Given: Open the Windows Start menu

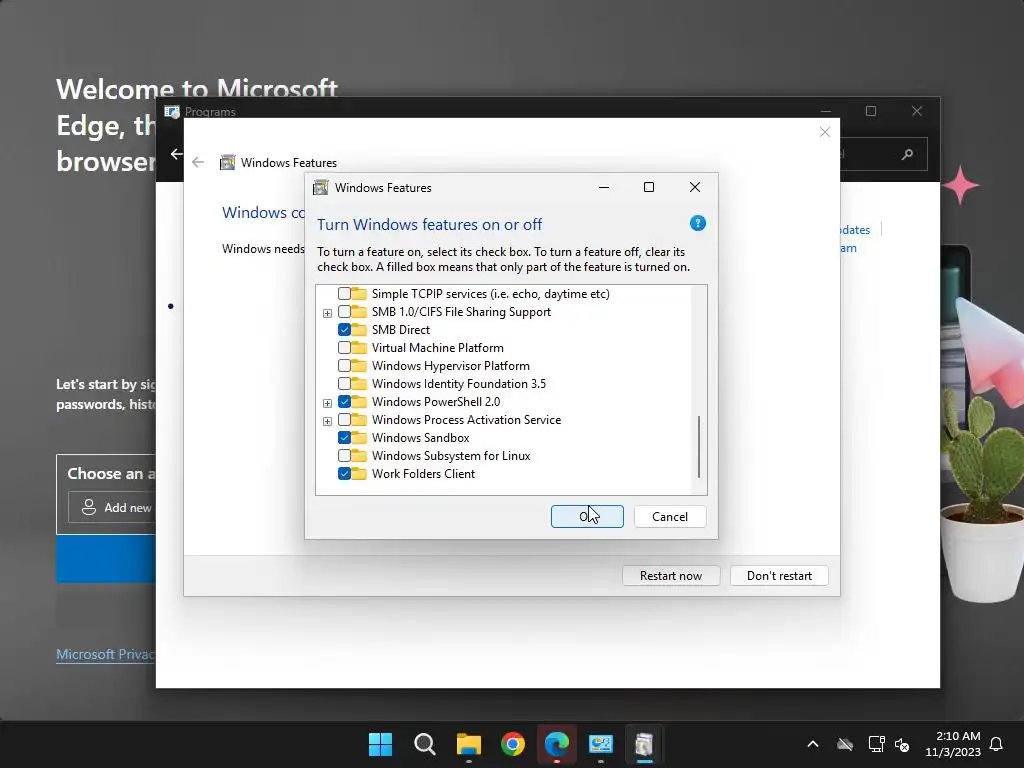Looking at the screenshot, I should pos(380,744).
